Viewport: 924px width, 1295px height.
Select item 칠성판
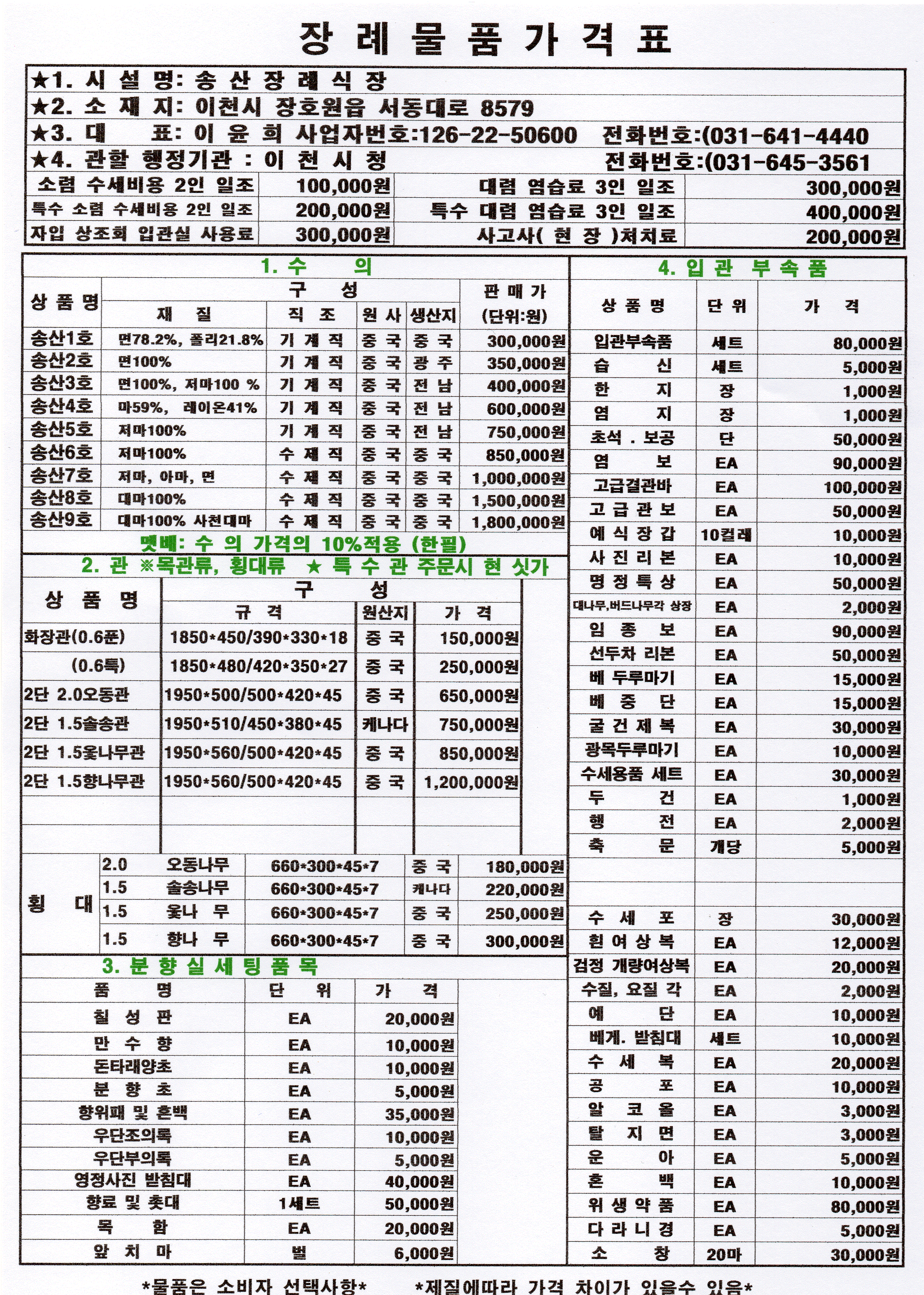[x=132, y=1017]
